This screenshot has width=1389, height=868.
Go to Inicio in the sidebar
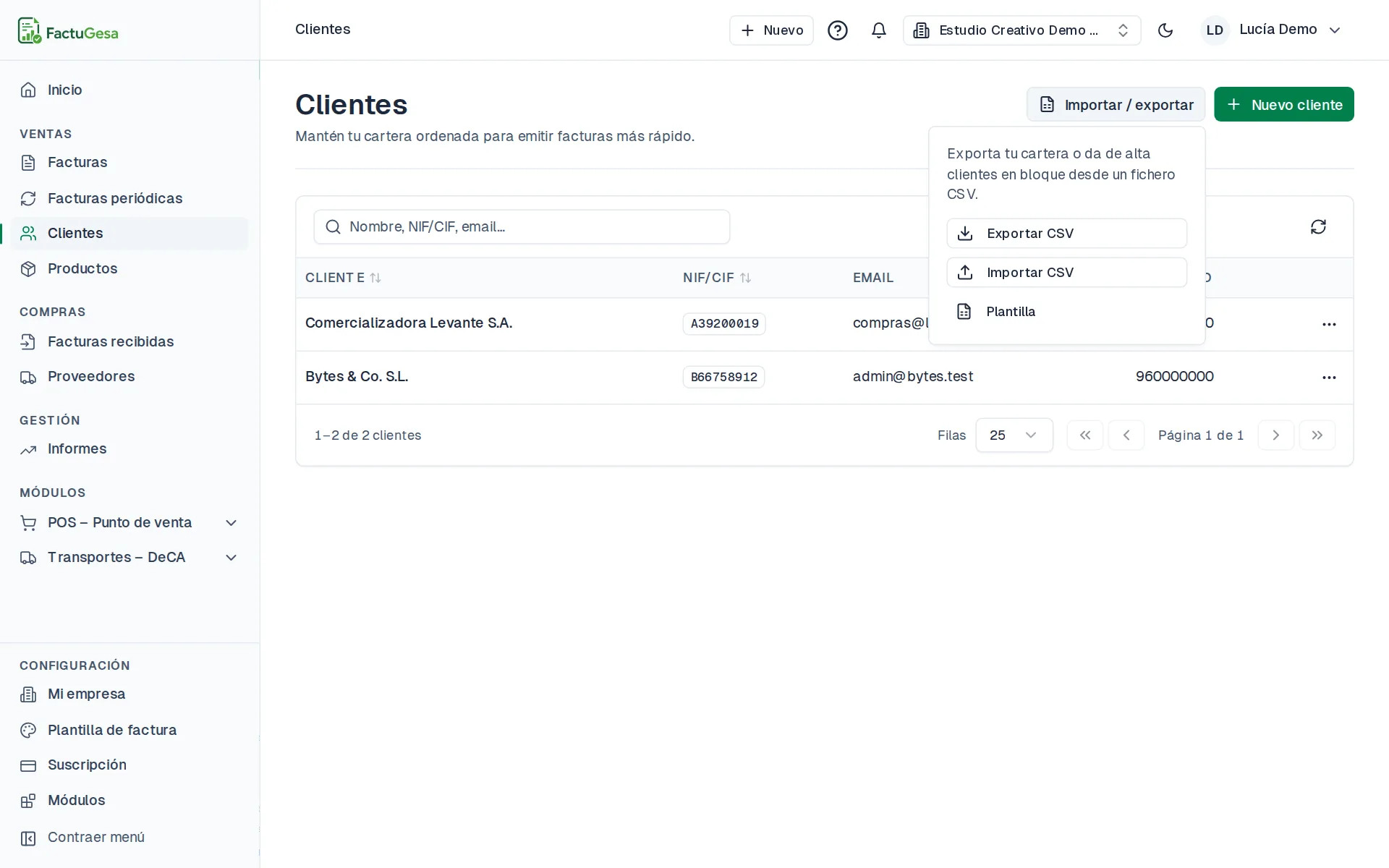pyautogui.click(x=129, y=90)
